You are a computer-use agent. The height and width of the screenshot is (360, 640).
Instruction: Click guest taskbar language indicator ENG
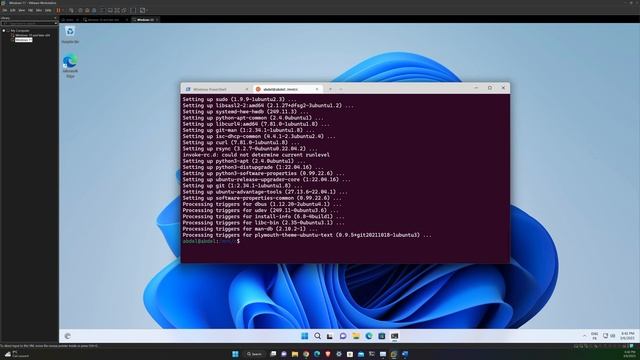click(x=594, y=336)
